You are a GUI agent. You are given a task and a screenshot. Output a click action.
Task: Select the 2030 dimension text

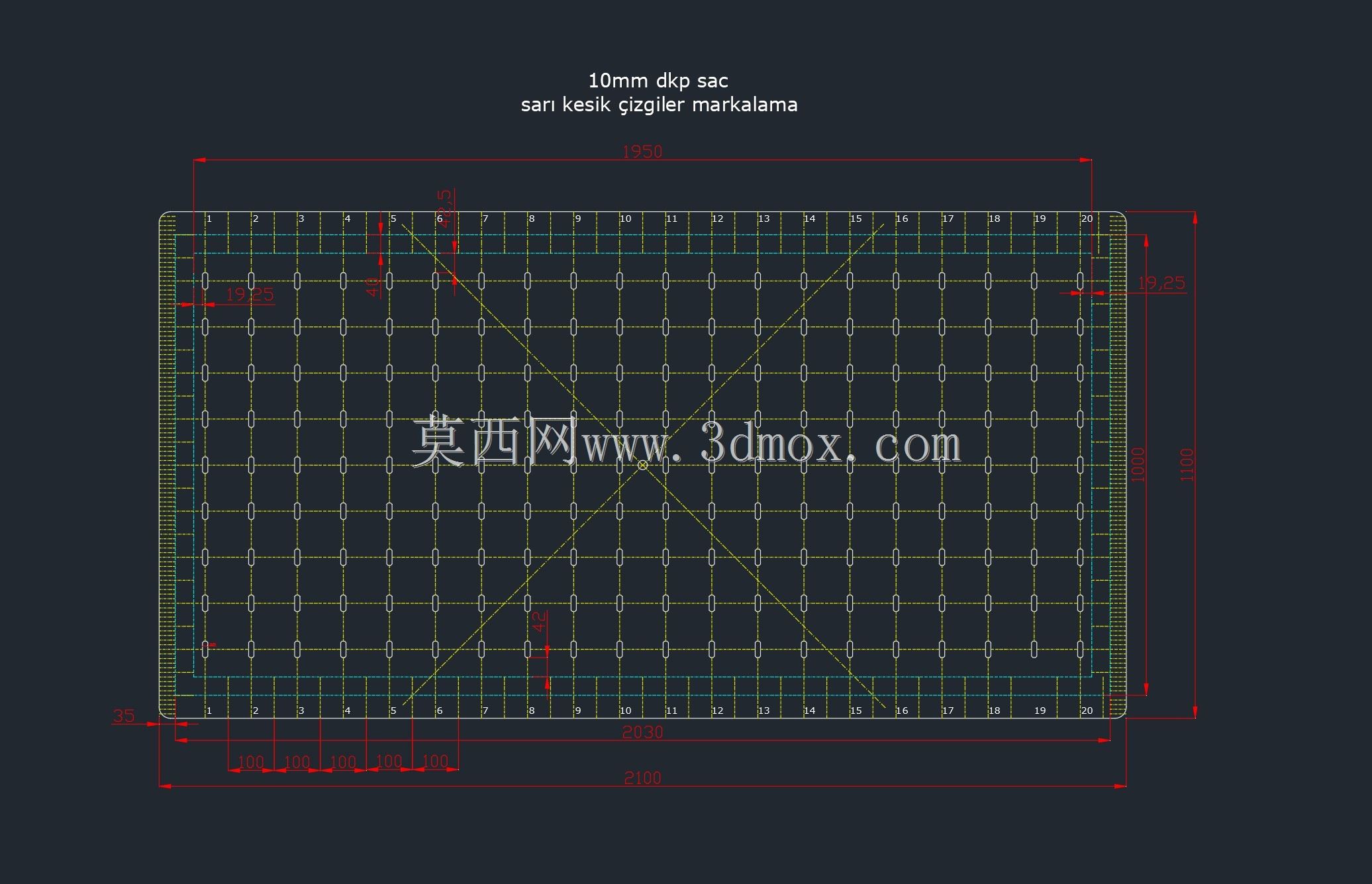(642, 732)
